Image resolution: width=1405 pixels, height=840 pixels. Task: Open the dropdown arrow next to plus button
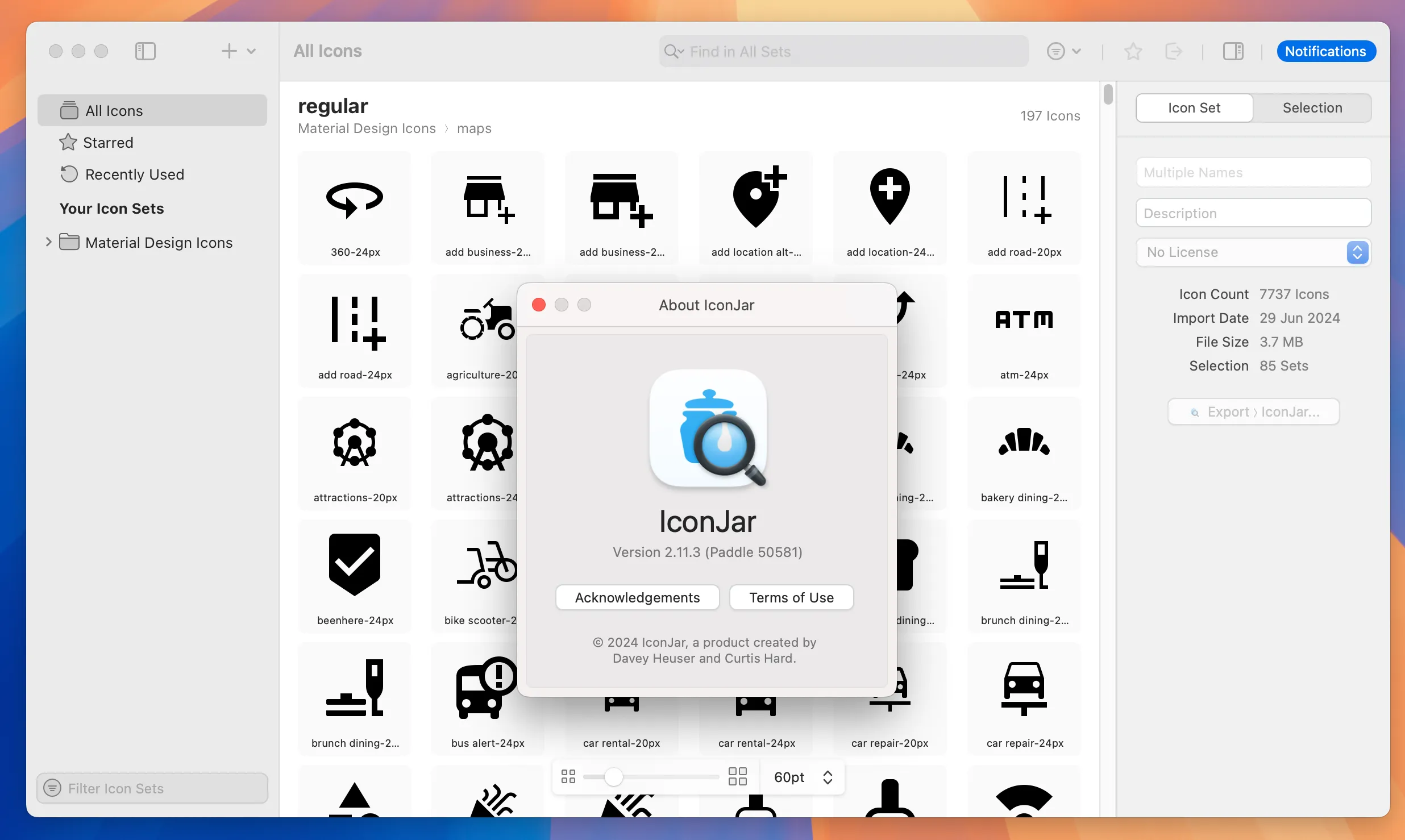(x=251, y=51)
